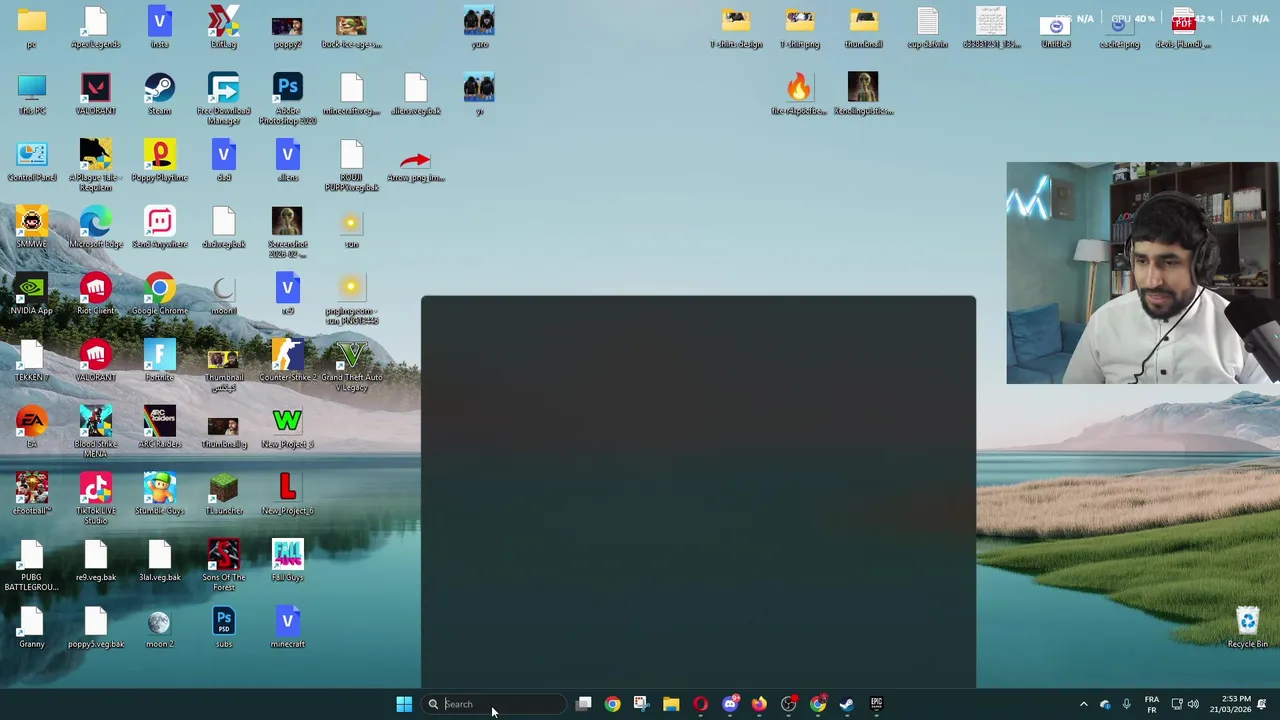Select the Google Chrome desktop shortcut
This screenshot has width=1280, height=720.
[x=159, y=294]
